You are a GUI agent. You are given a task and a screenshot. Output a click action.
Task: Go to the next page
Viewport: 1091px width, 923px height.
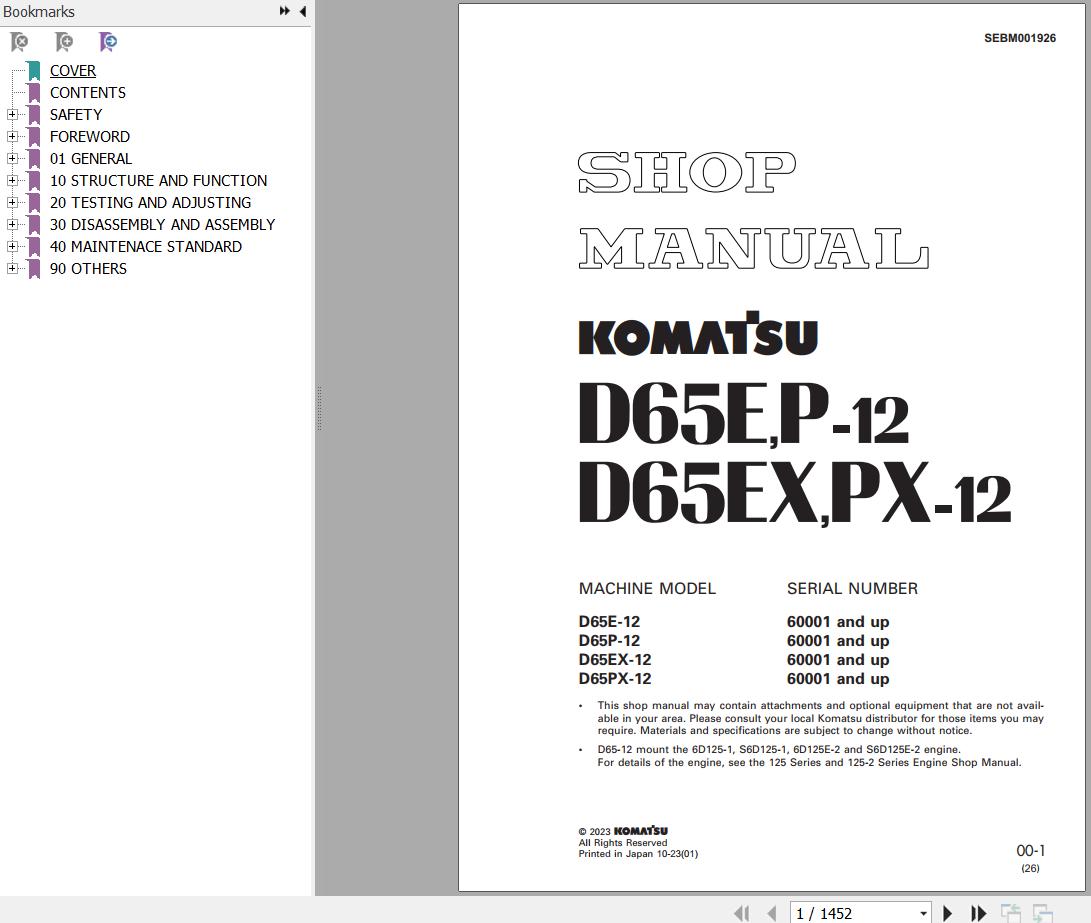click(x=947, y=913)
